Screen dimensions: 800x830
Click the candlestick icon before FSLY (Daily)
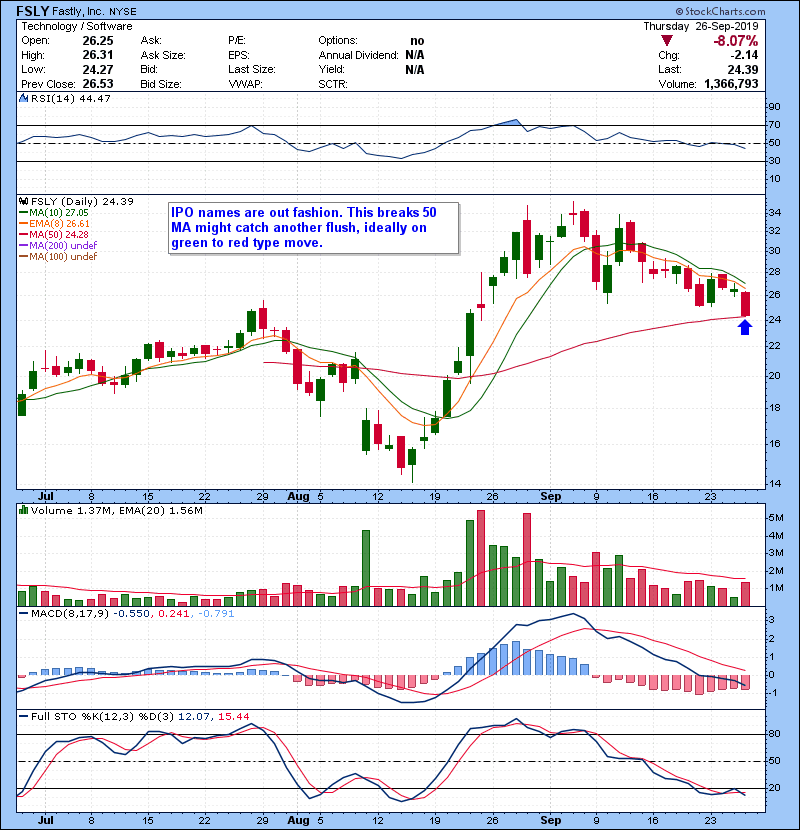click(23, 201)
